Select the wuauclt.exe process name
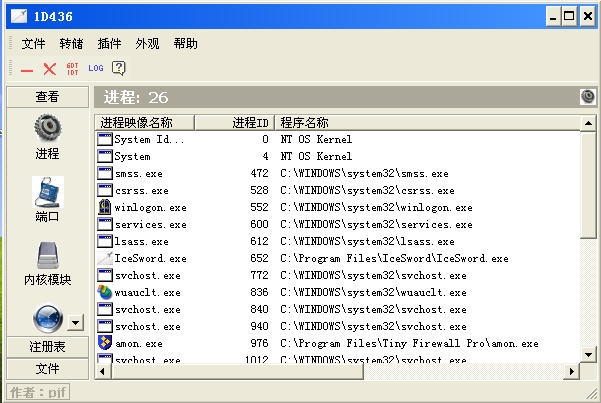The width and height of the screenshot is (601, 403). coord(148,293)
